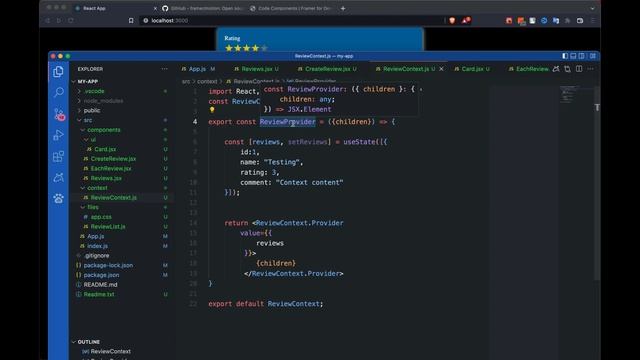Collapse the OUTLINE section
The image size is (640, 360).
[89, 342]
